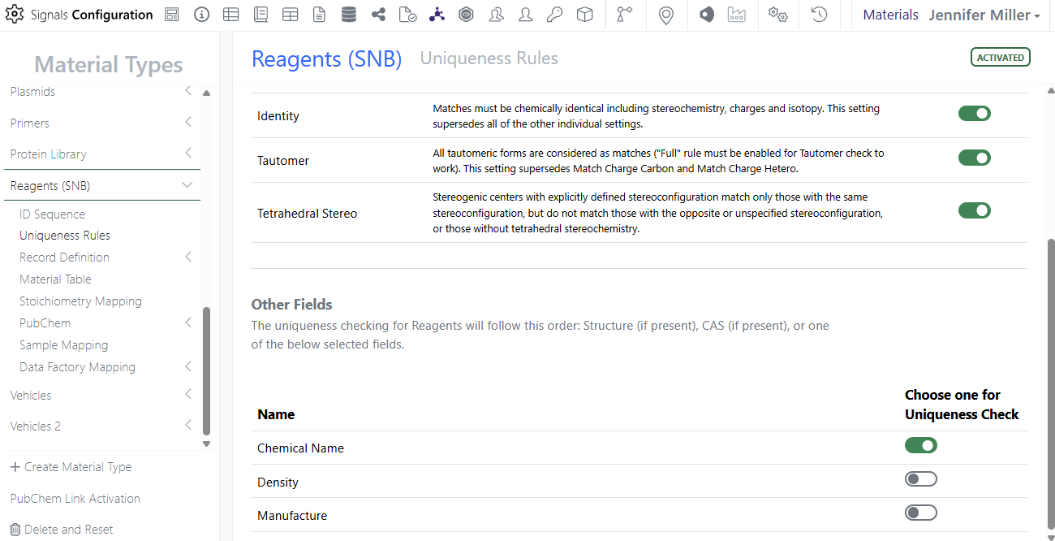This screenshot has width=1055, height=541.
Task: Click the info circle icon in toolbar
Action: (201, 15)
